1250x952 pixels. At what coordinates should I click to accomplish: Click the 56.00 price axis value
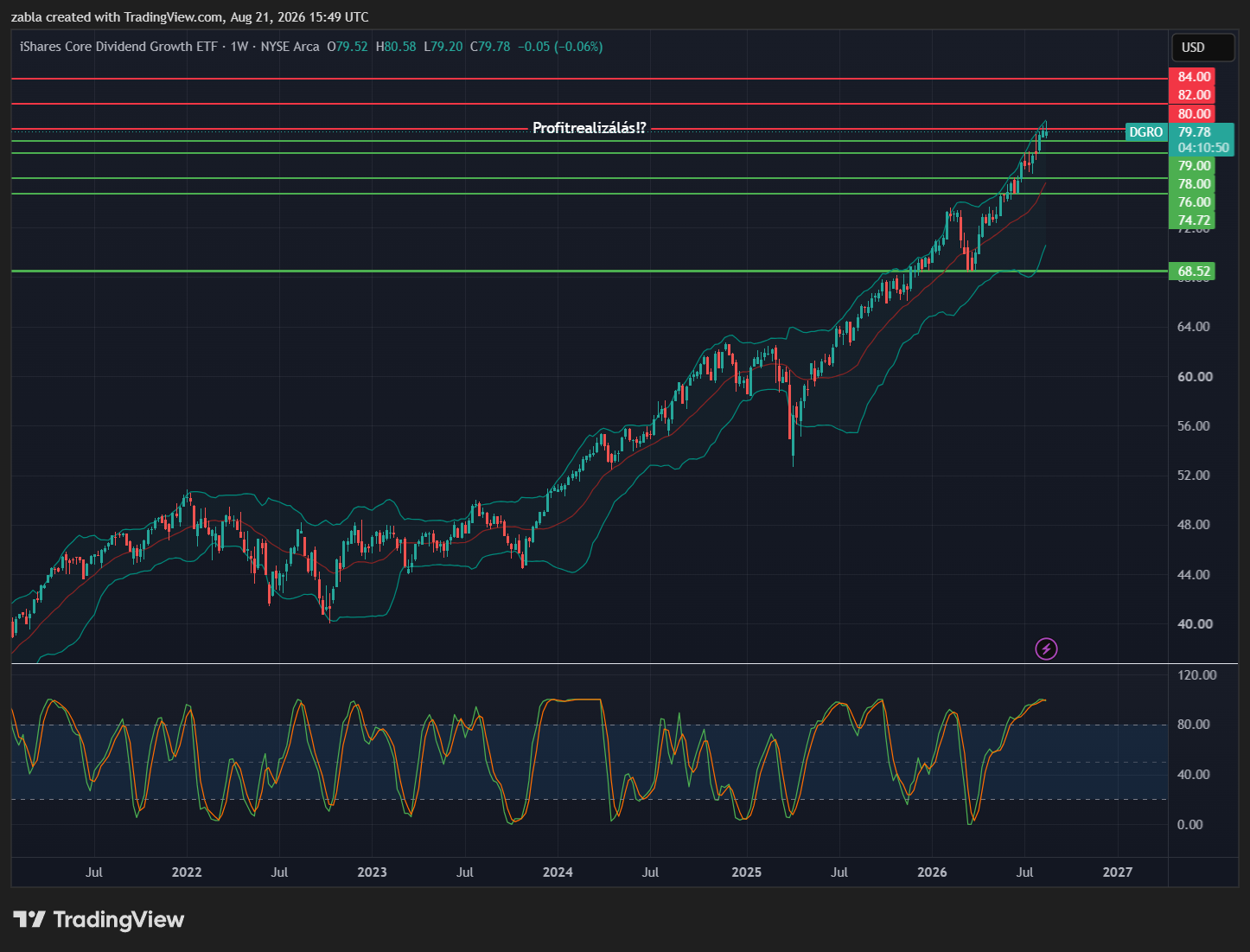pos(1194,426)
